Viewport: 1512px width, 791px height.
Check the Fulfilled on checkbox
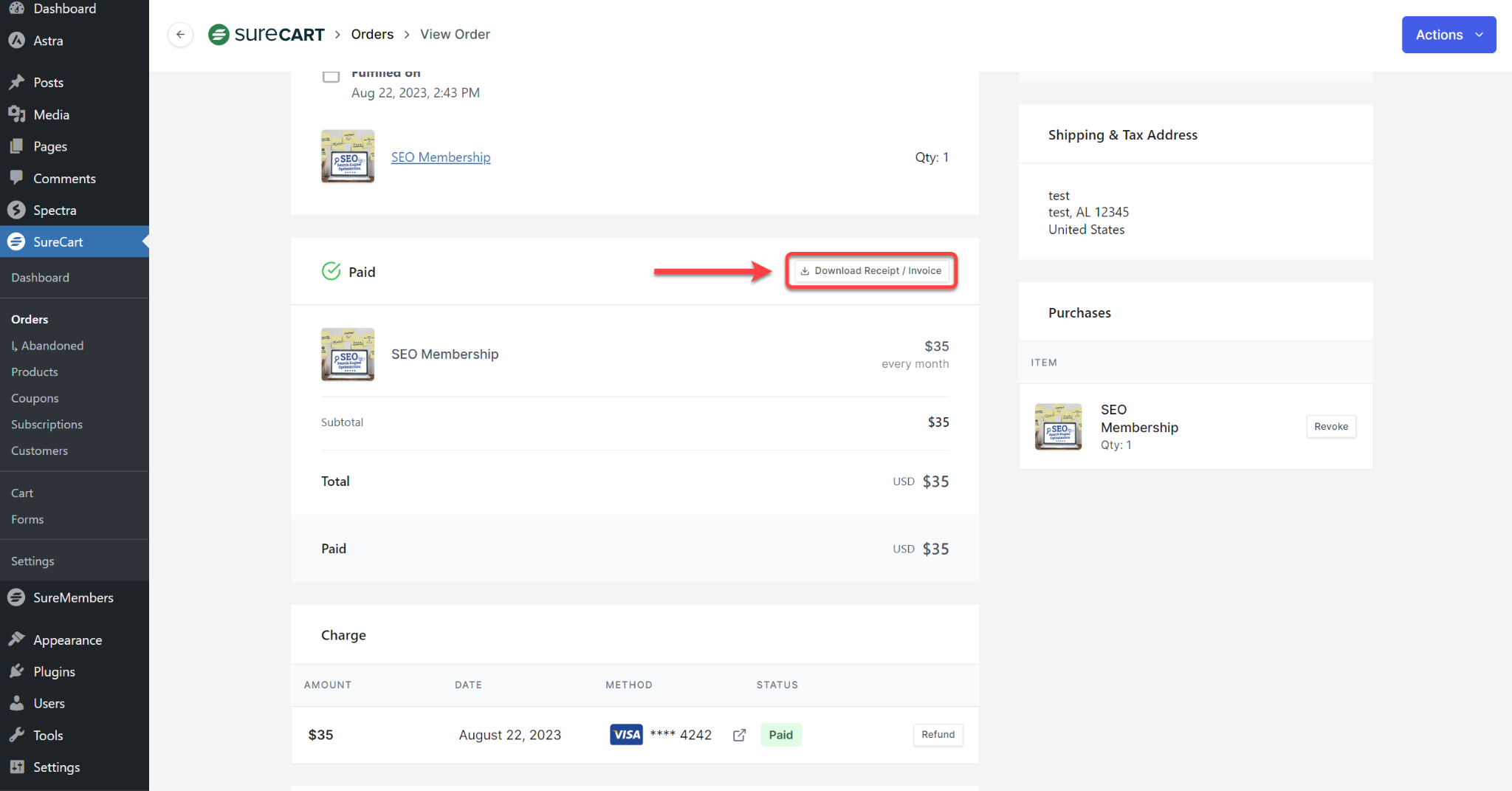coord(331,76)
